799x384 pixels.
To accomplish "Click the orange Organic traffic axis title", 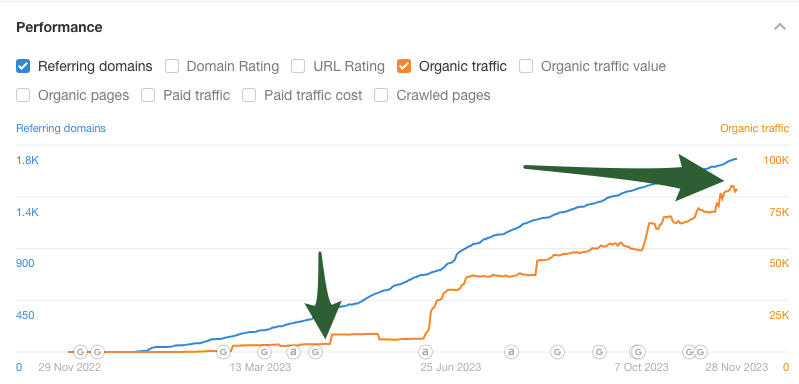I will coord(755,128).
